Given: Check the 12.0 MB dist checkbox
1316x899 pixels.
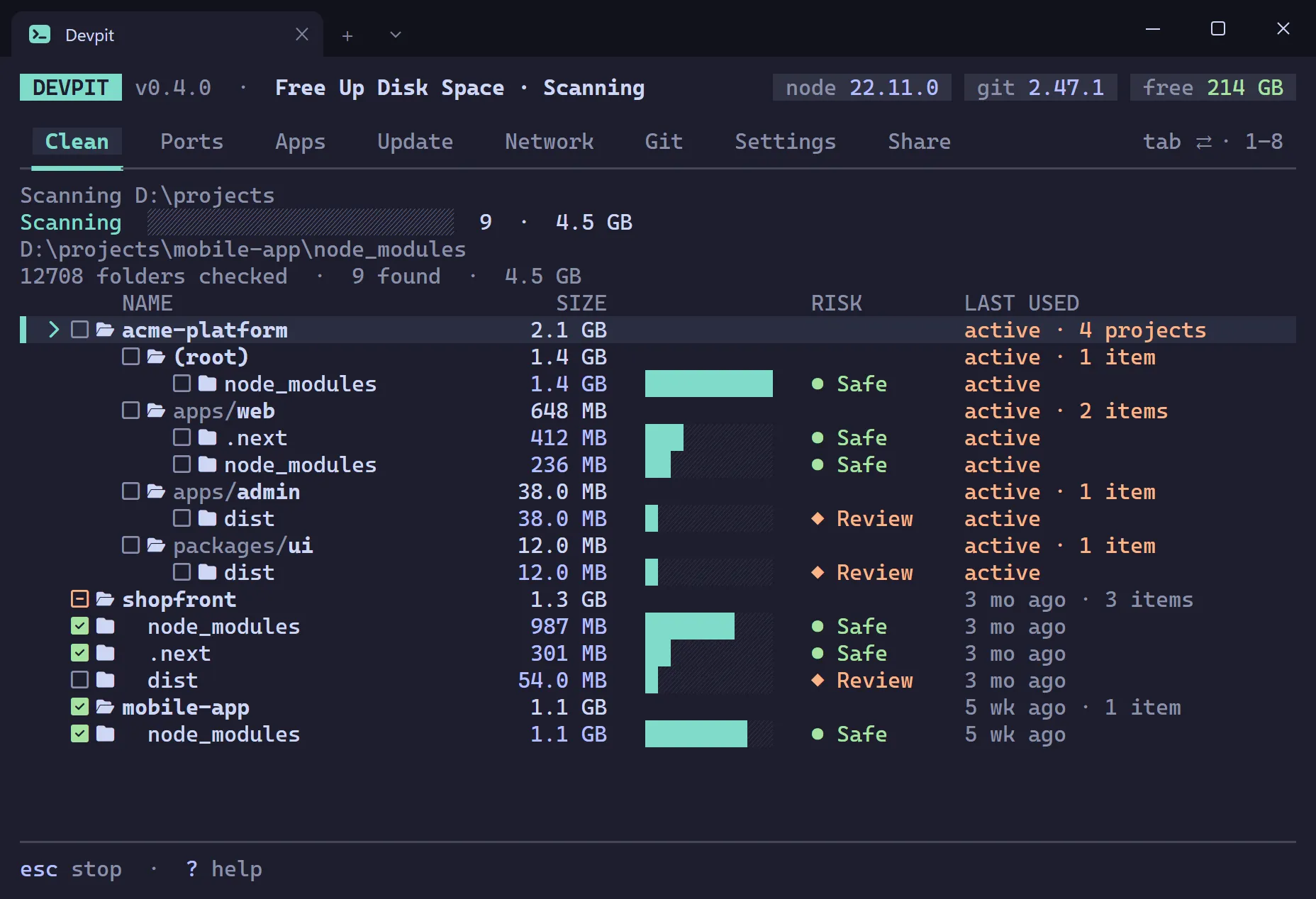Looking at the screenshot, I should 182,572.
